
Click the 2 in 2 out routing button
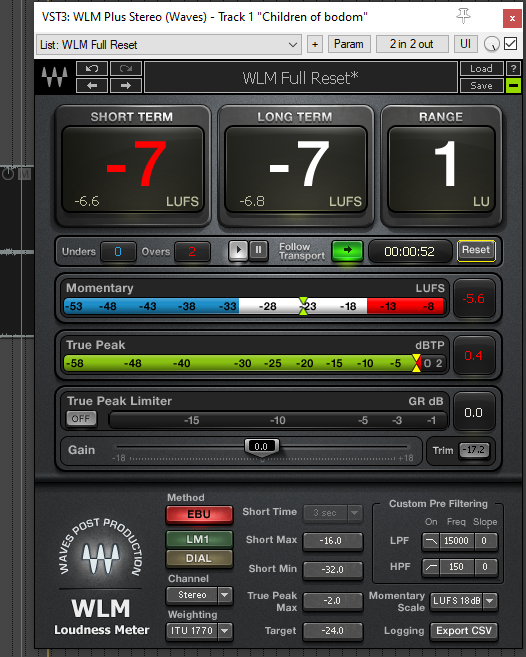(412, 44)
